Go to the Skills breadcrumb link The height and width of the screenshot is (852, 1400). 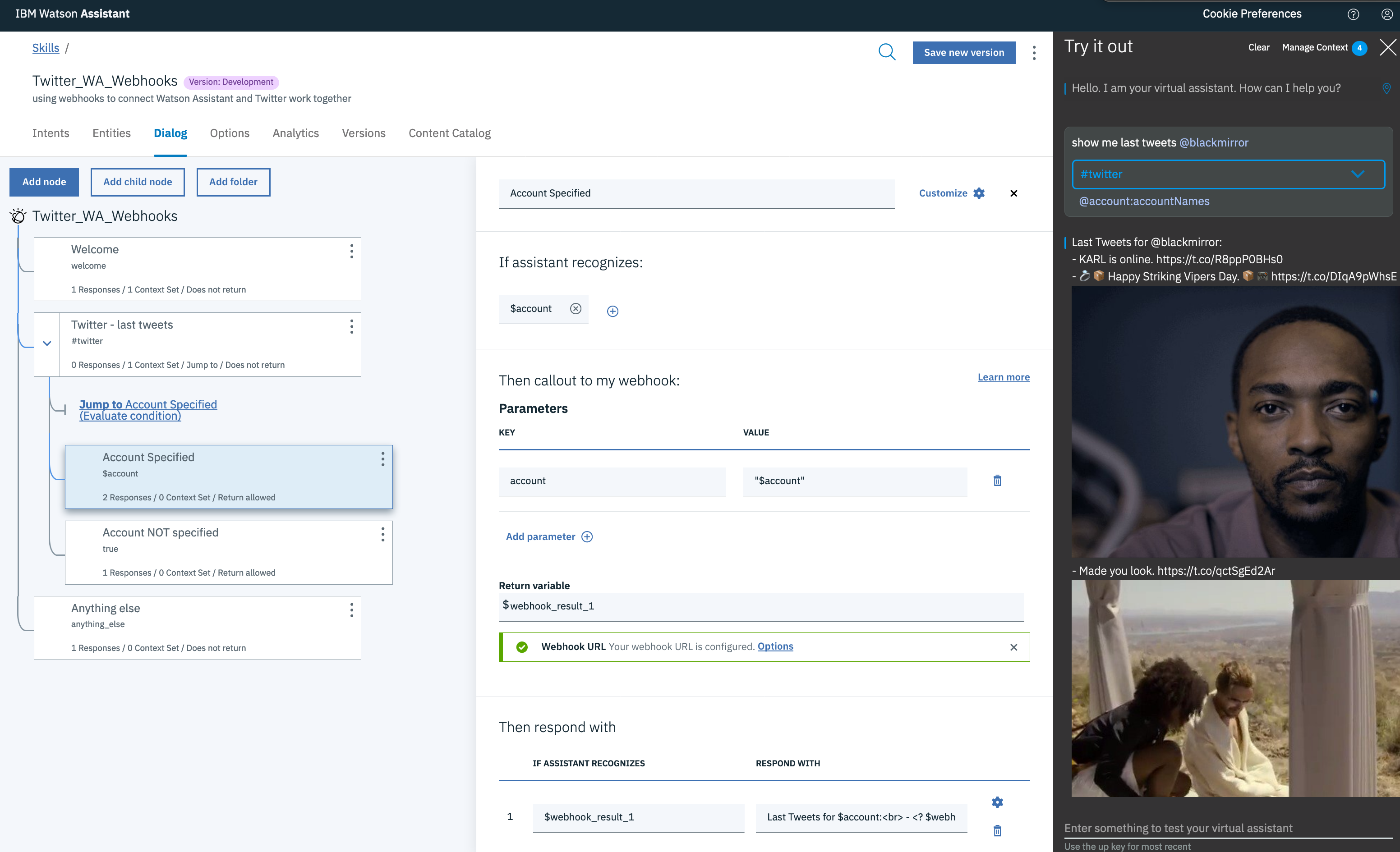tap(46, 48)
